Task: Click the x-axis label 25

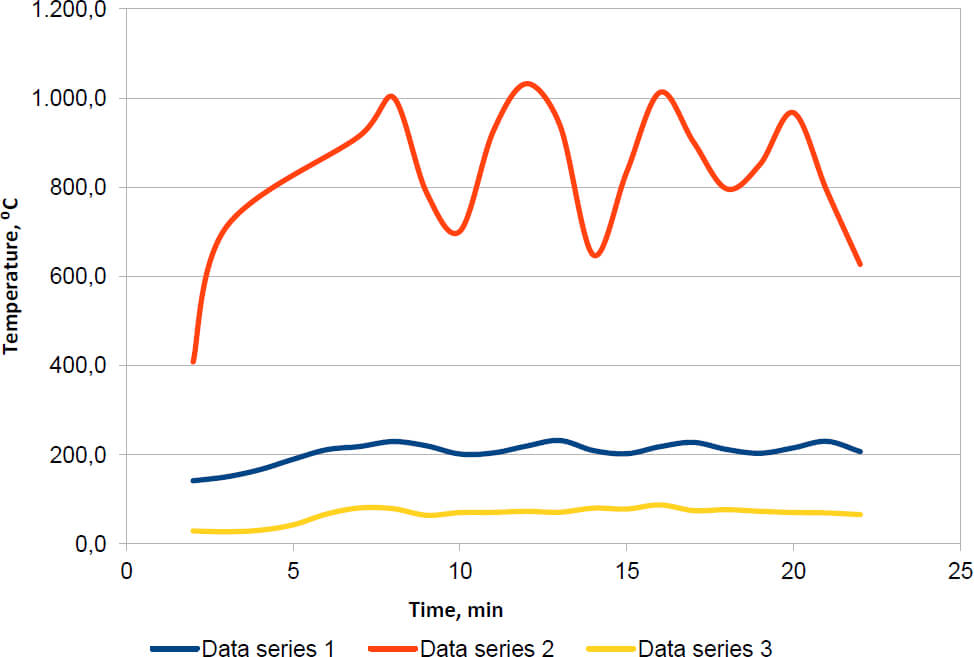Action: [x=960, y=571]
